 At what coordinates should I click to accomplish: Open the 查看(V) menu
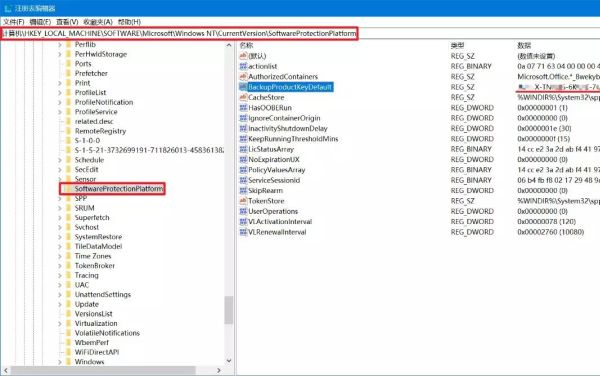pyautogui.click(x=67, y=22)
